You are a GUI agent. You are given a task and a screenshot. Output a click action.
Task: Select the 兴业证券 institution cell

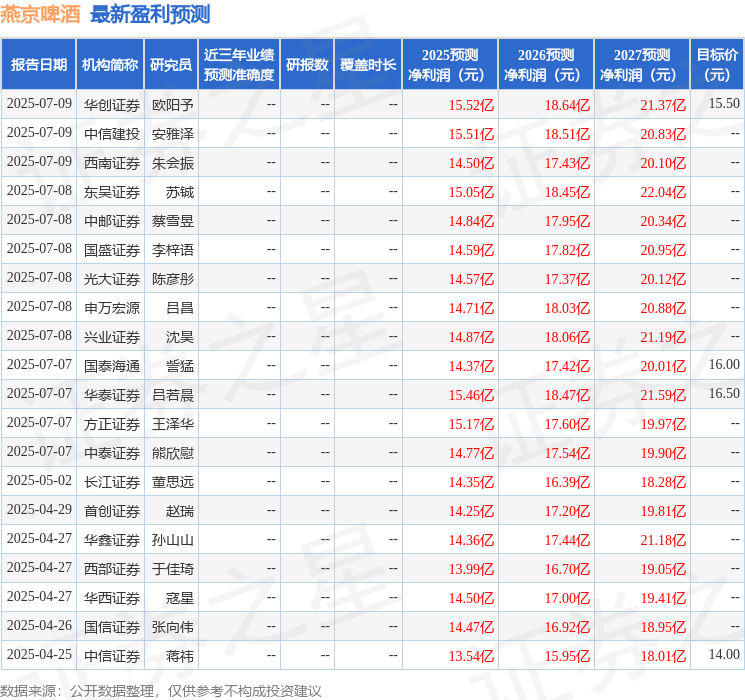tap(112, 337)
